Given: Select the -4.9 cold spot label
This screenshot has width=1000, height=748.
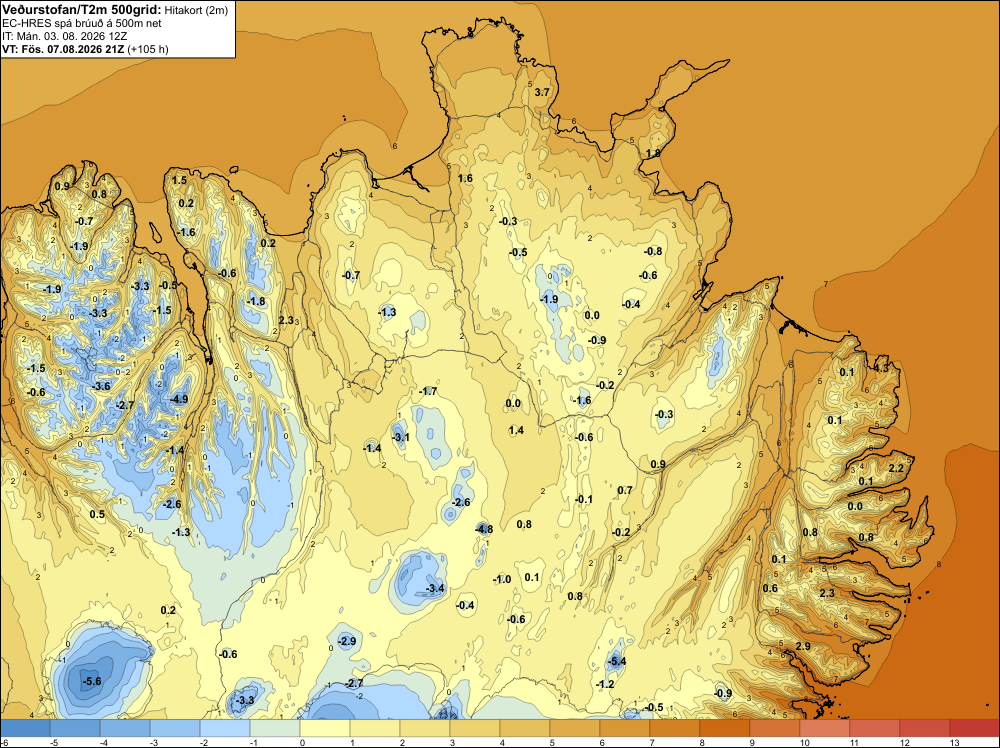Looking at the screenshot, I should coord(179,399).
